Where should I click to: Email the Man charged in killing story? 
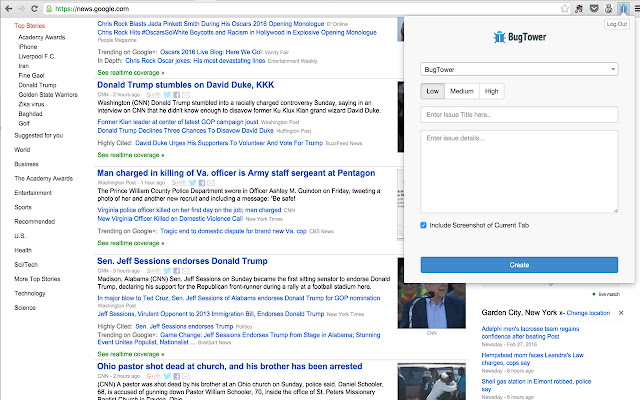(211, 183)
